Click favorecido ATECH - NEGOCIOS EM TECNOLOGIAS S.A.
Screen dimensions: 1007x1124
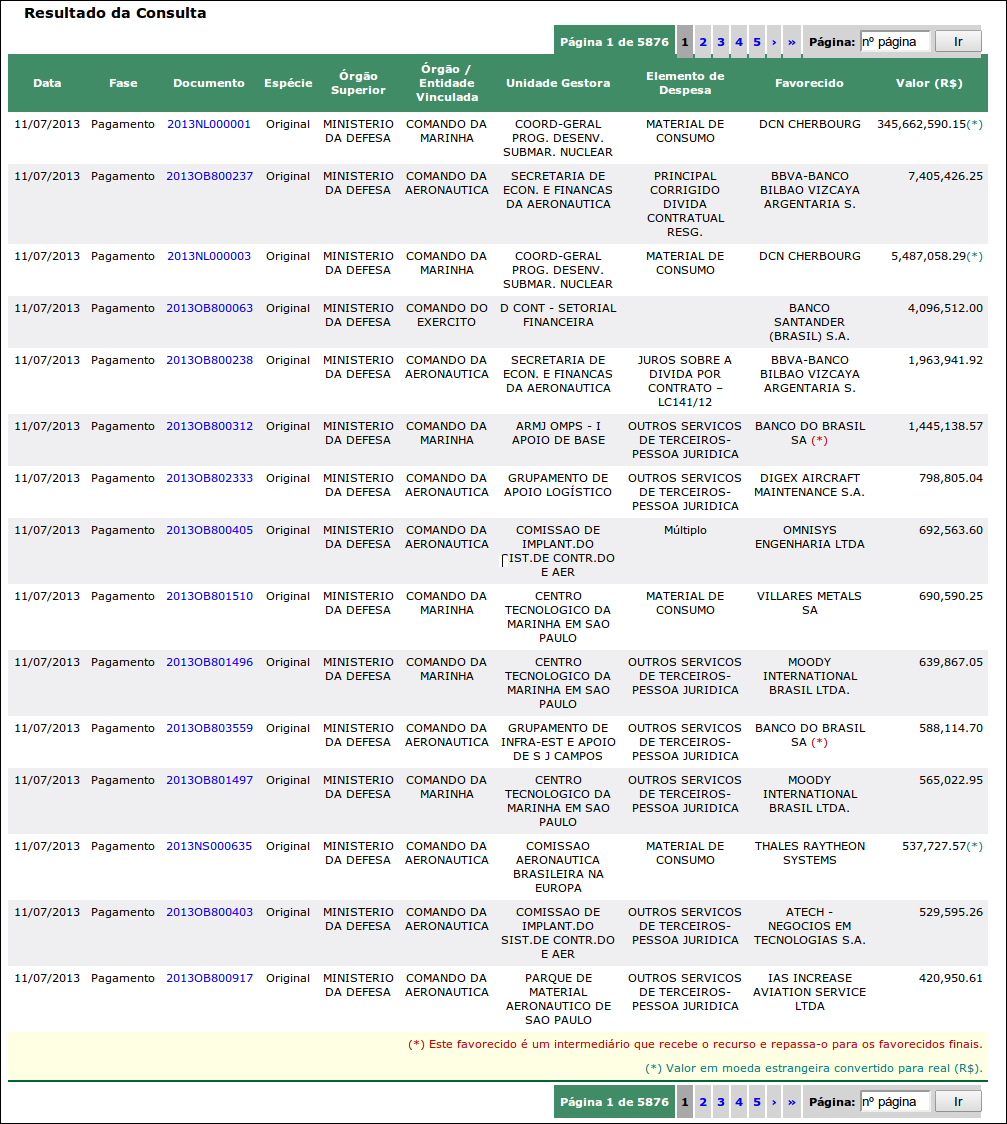[x=809, y=926]
